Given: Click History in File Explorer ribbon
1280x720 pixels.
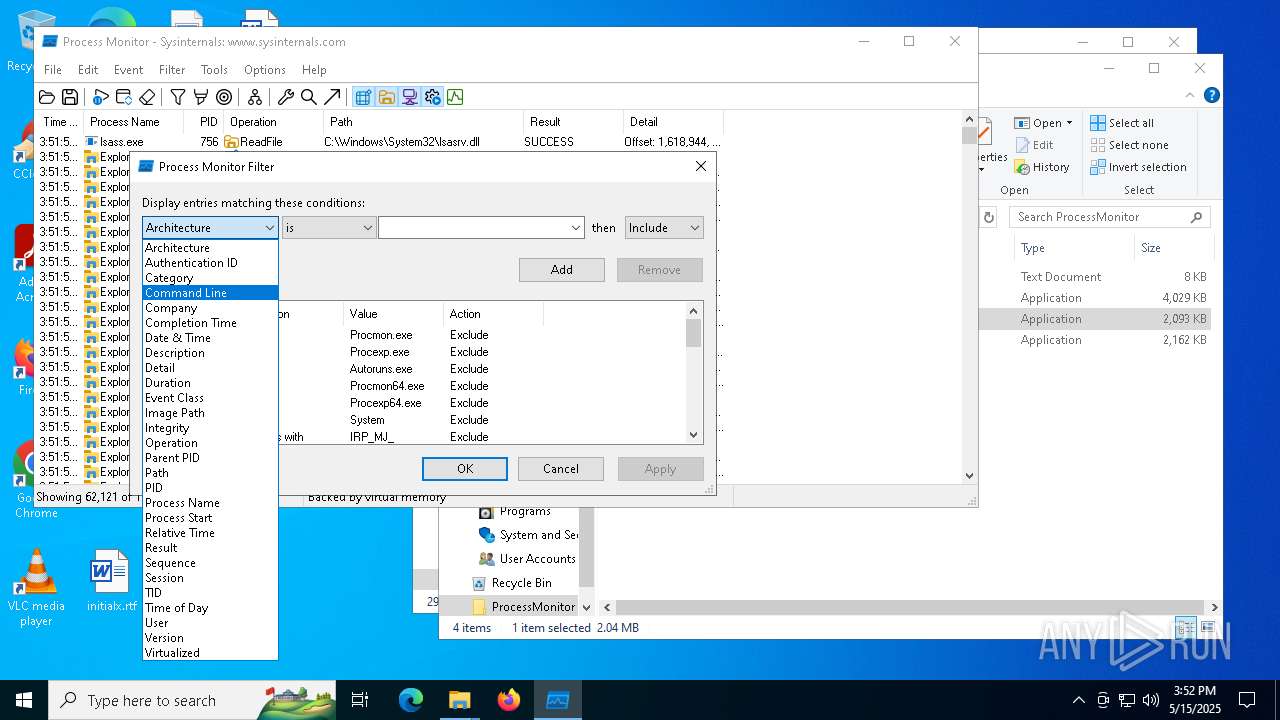Looking at the screenshot, I should (x=1042, y=167).
